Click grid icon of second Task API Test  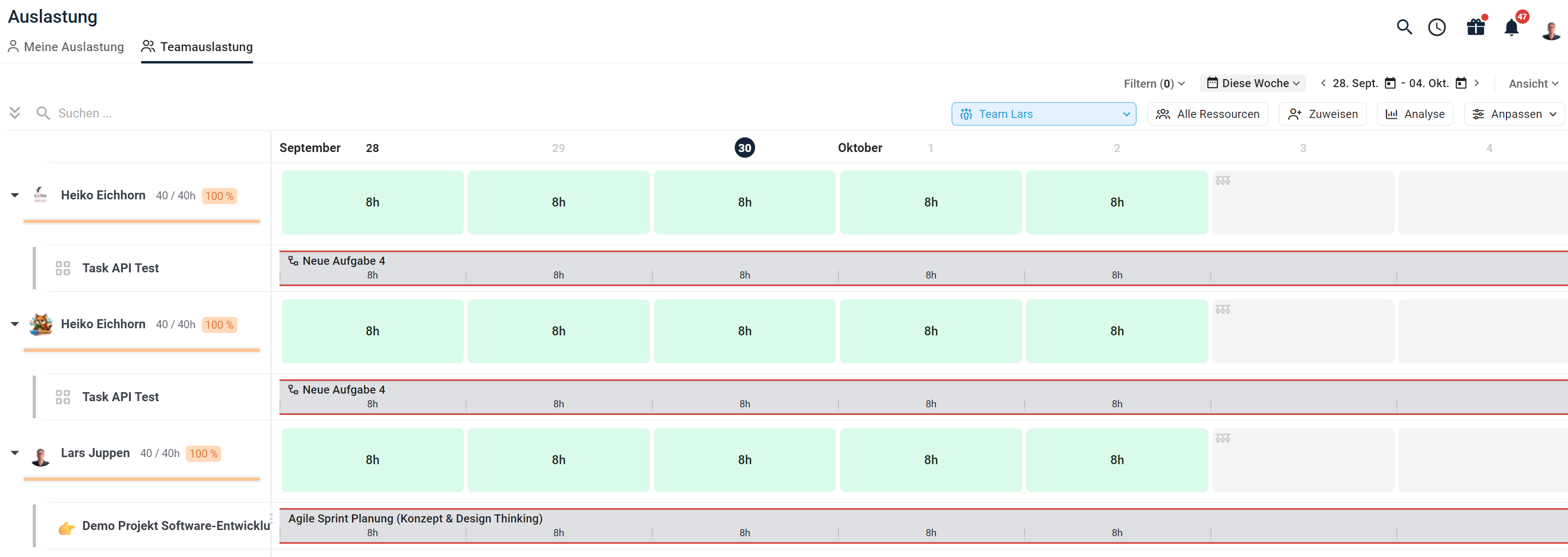(x=63, y=397)
